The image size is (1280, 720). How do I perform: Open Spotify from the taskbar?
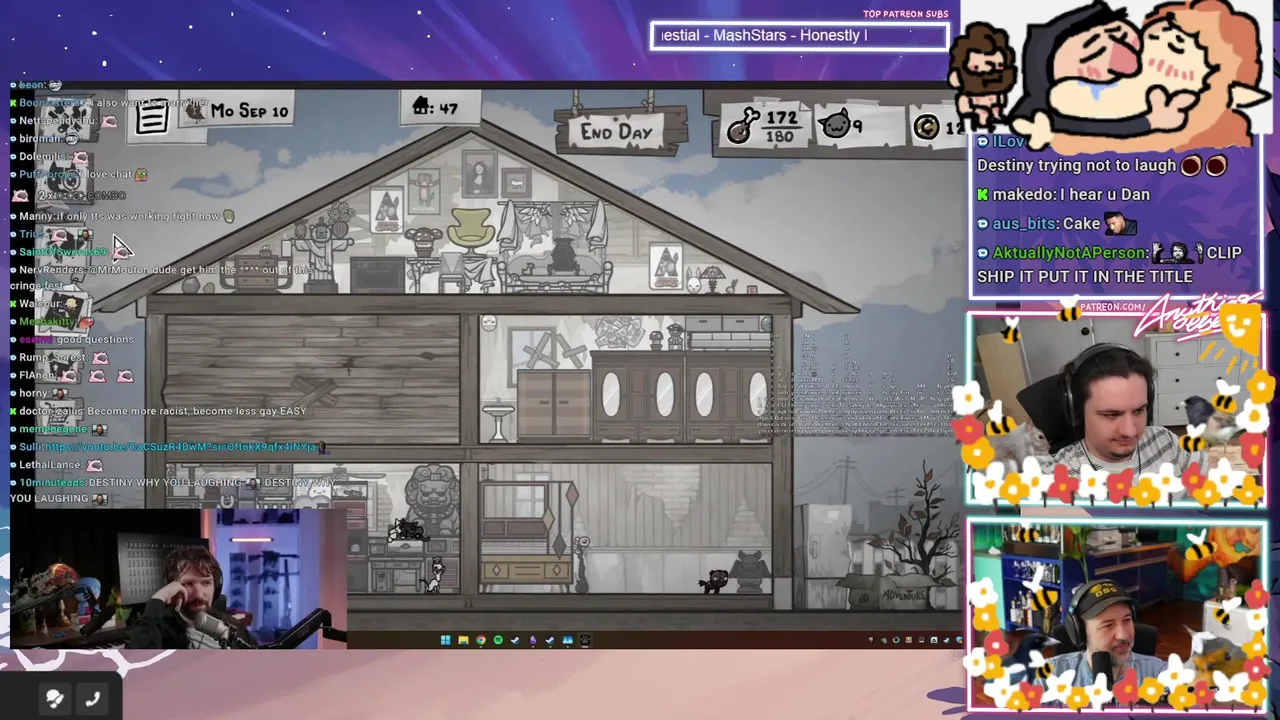tap(498, 640)
